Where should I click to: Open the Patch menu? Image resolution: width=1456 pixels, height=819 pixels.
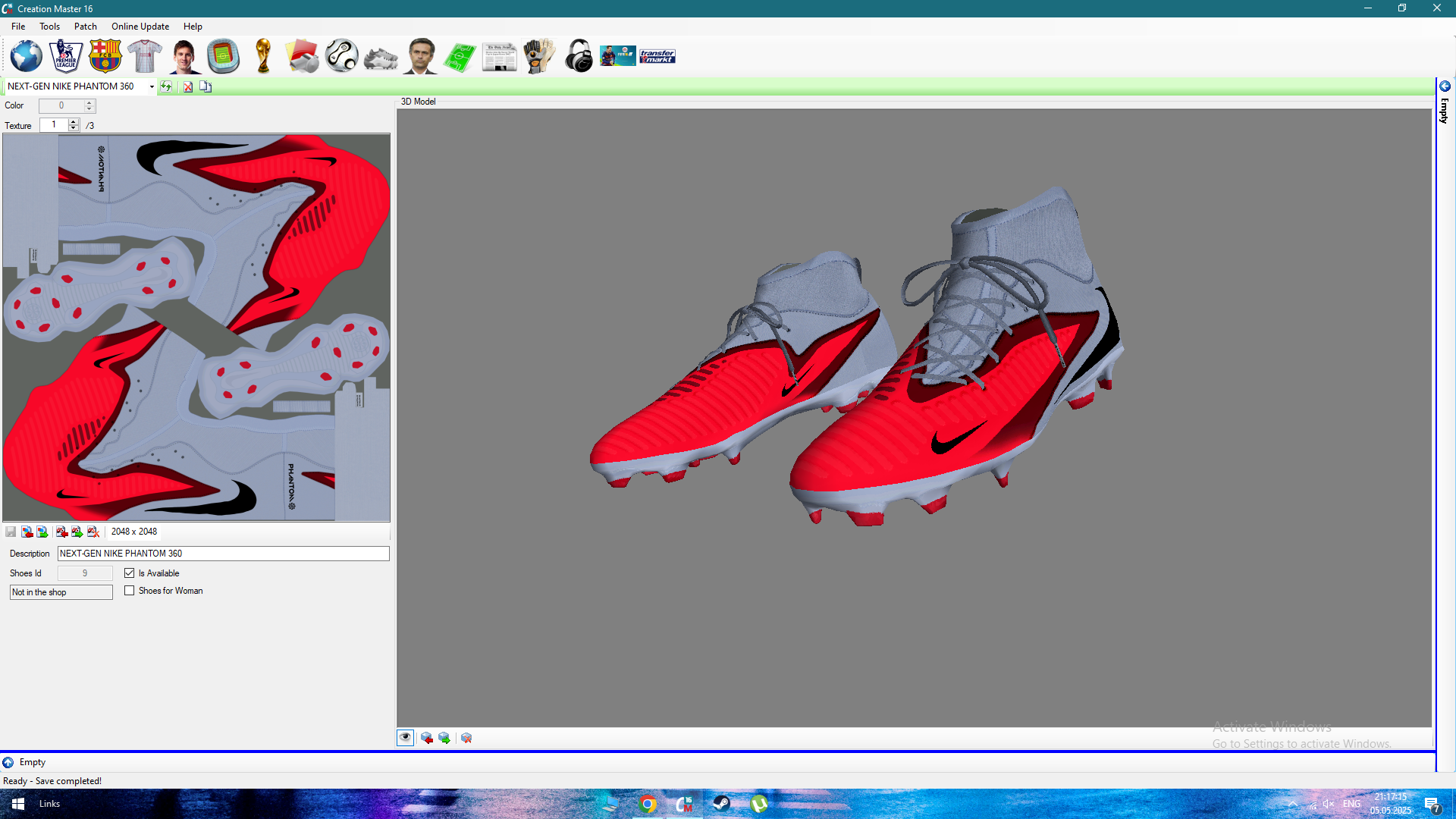tap(86, 27)
